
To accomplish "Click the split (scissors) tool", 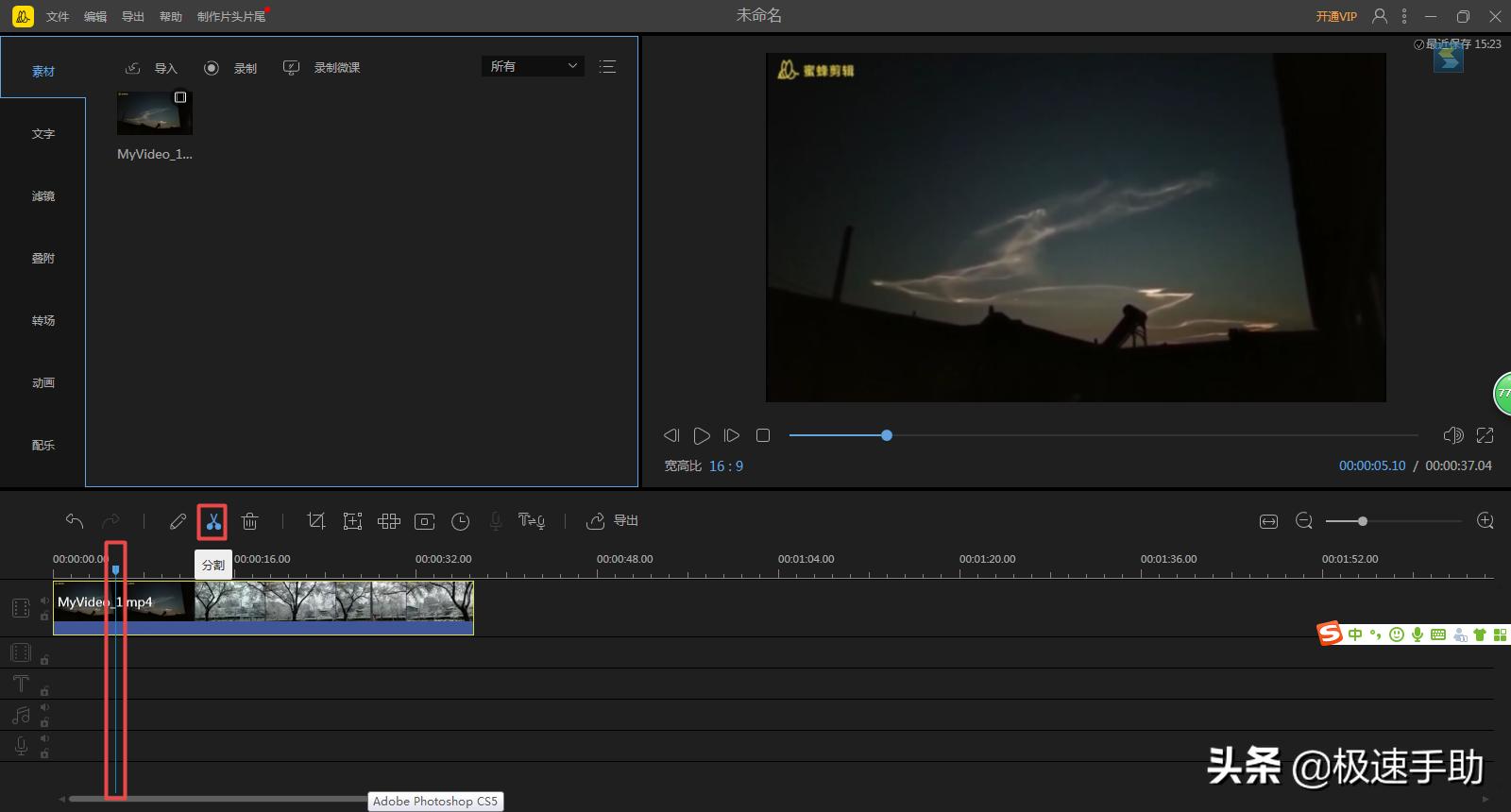I will click(x=213, y=521).
